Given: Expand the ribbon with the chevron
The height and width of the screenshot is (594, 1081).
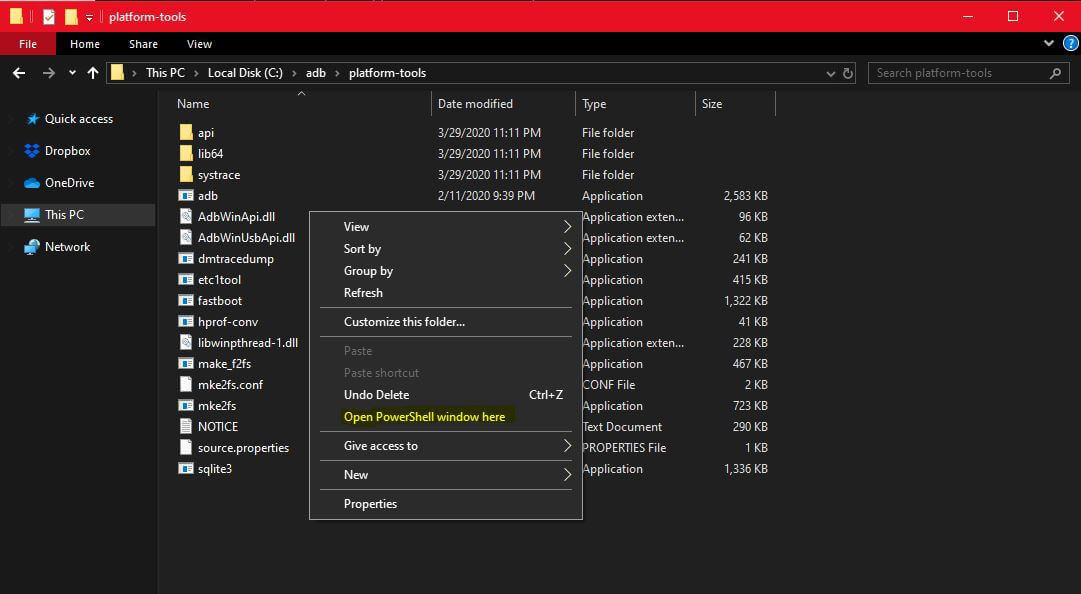Looking at the screenshot, I should click(1049, 43).
